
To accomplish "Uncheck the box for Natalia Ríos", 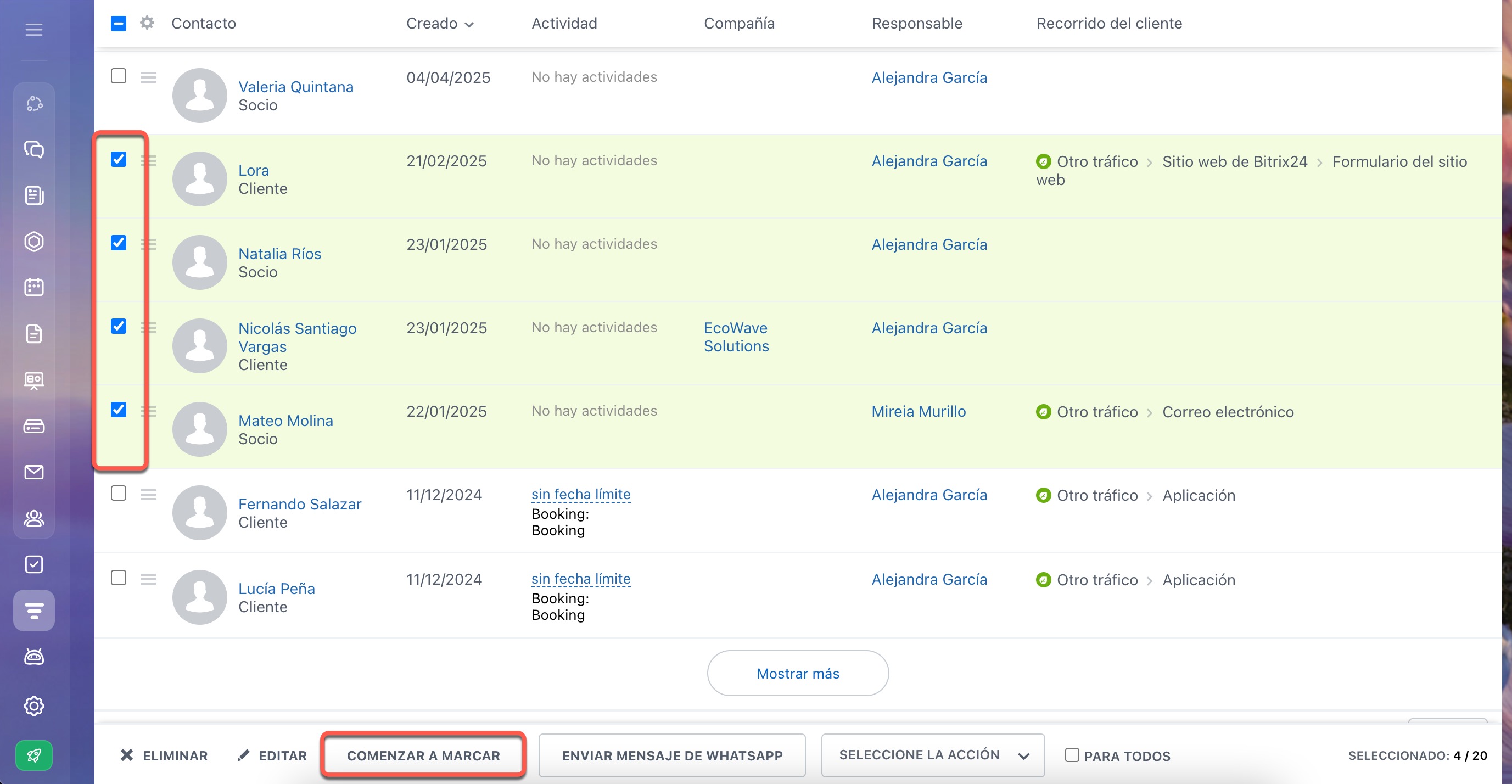I will pos(119,242).
